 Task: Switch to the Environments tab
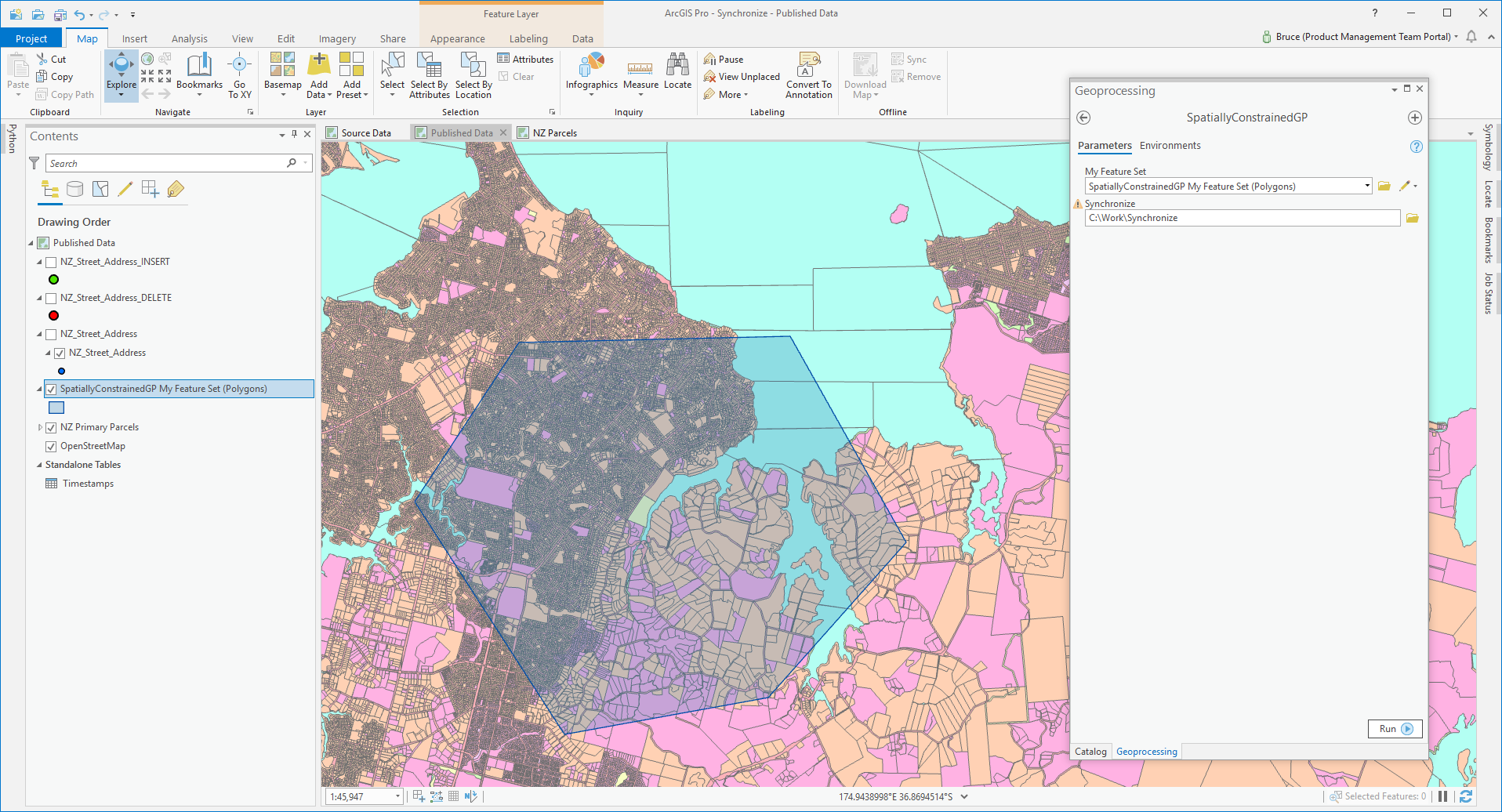click(1170, 146)
